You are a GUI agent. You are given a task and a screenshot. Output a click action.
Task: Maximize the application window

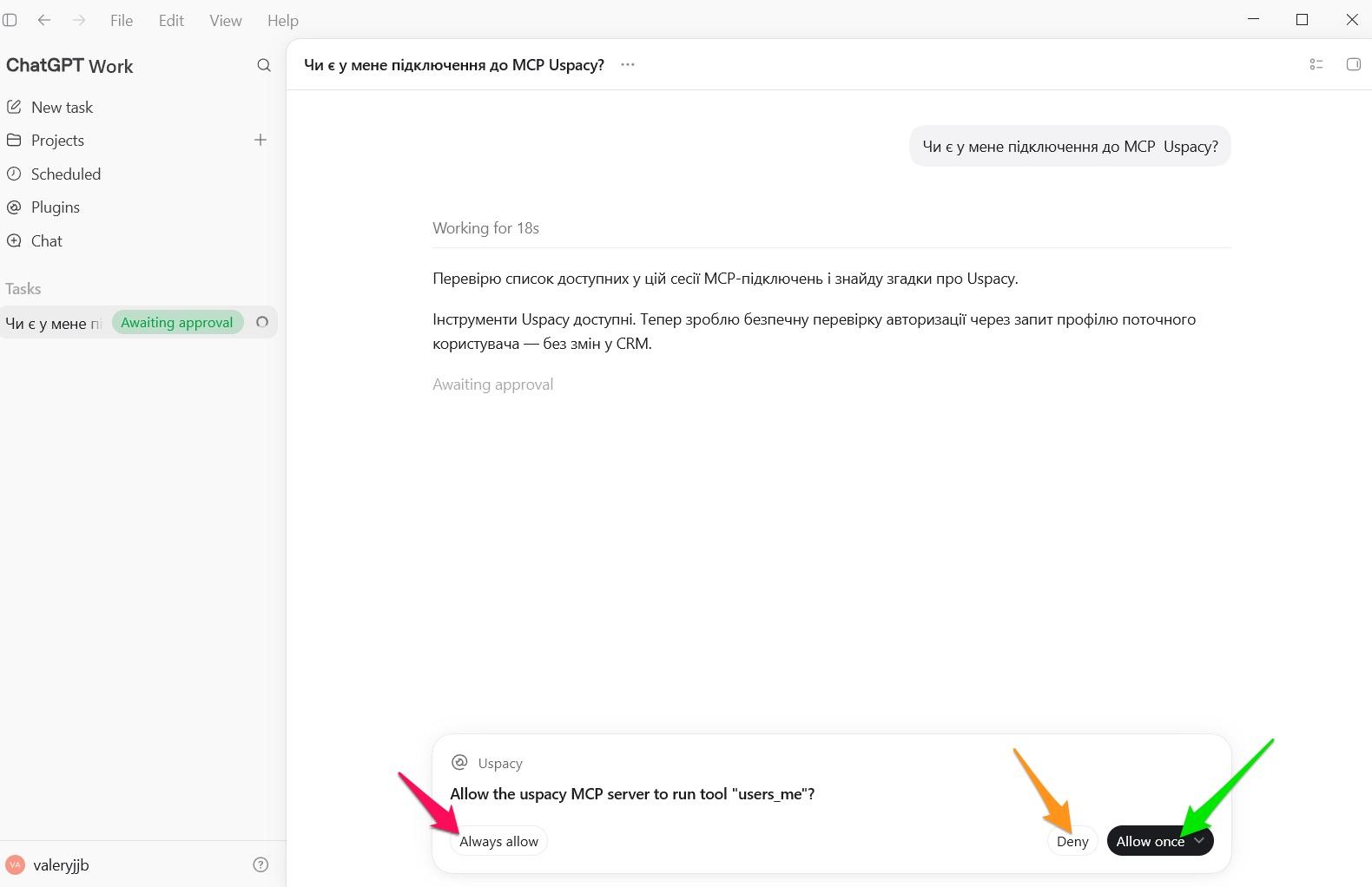click(x=1302, y=19)
